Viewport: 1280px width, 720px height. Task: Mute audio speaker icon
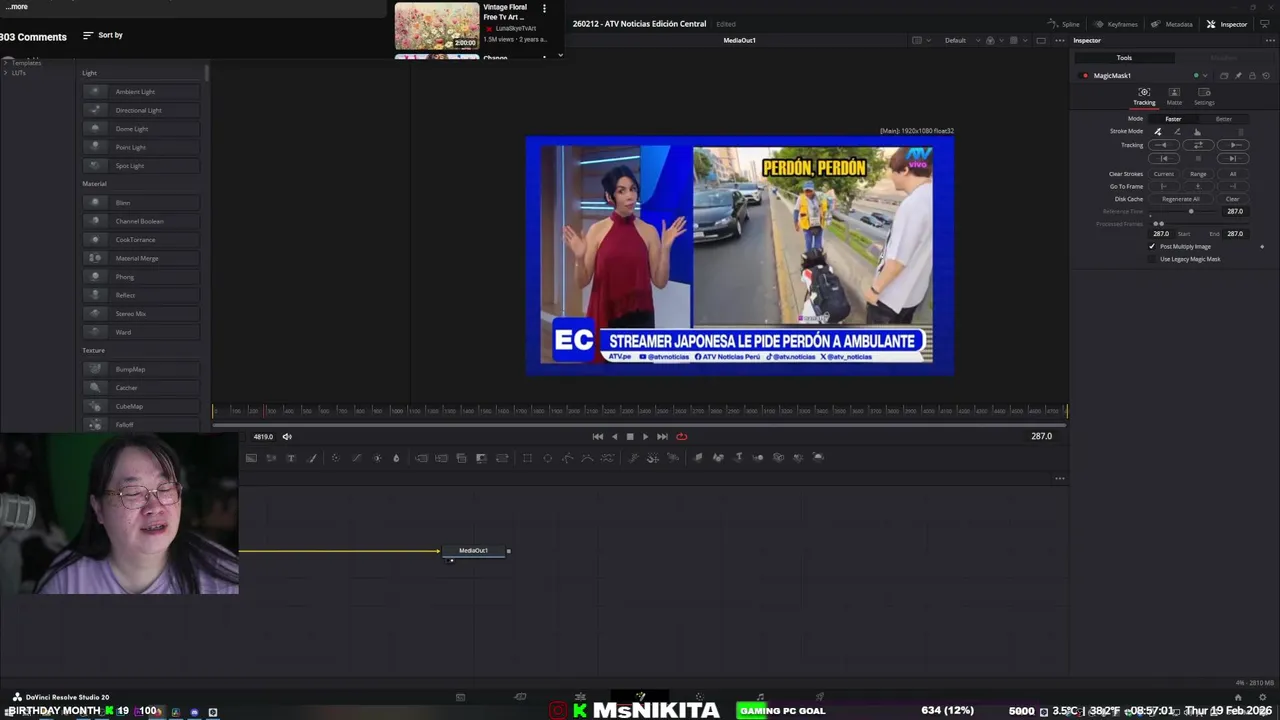coord(287,436)
